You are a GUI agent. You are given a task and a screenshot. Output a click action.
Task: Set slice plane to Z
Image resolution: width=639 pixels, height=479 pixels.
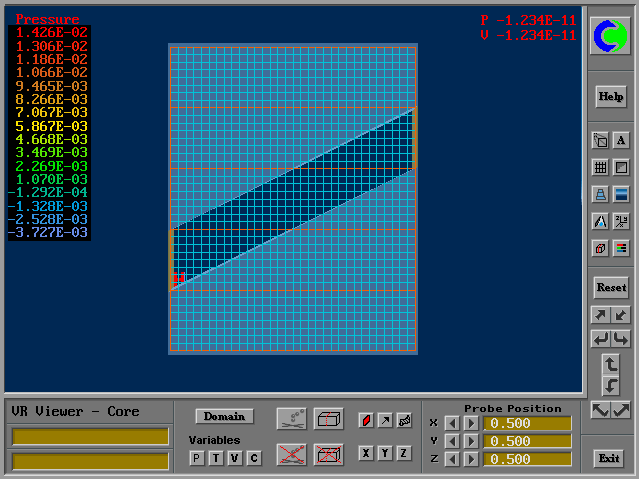point(404,453)
